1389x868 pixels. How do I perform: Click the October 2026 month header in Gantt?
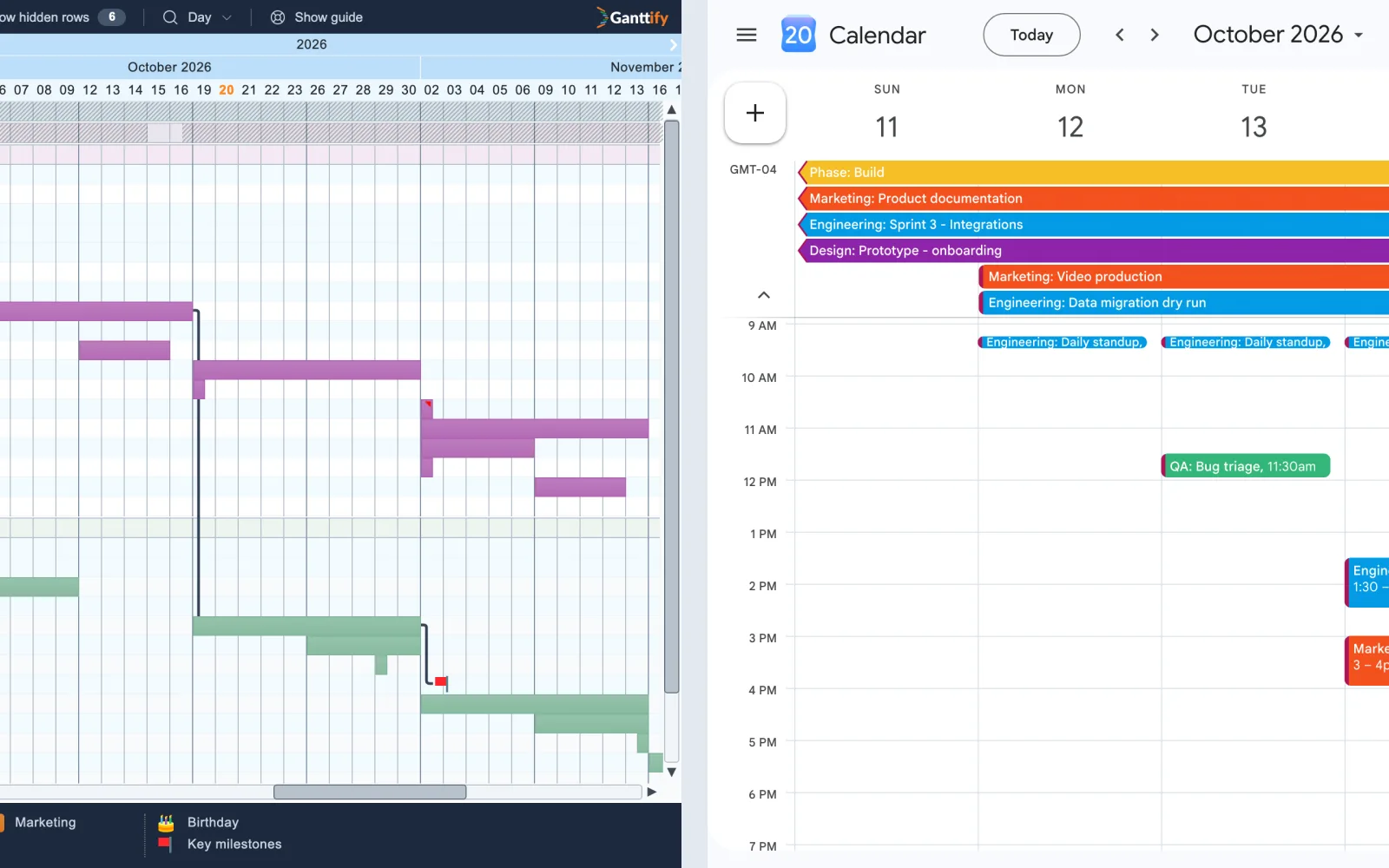click(169, 67)
